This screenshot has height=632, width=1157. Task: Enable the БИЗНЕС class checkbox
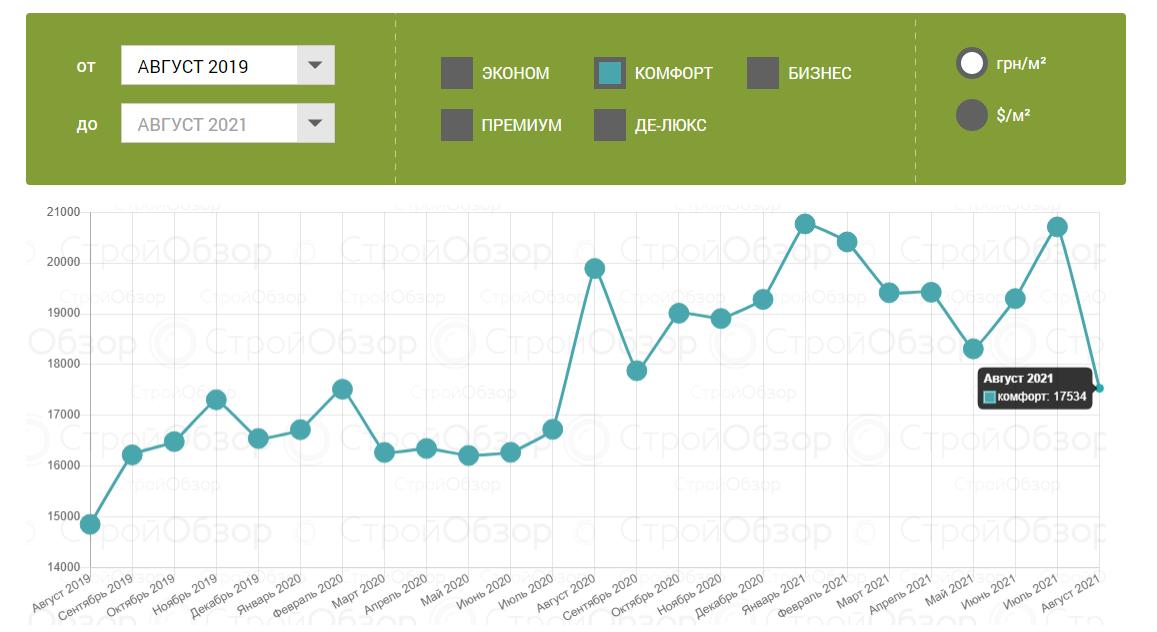pos(763,73)
